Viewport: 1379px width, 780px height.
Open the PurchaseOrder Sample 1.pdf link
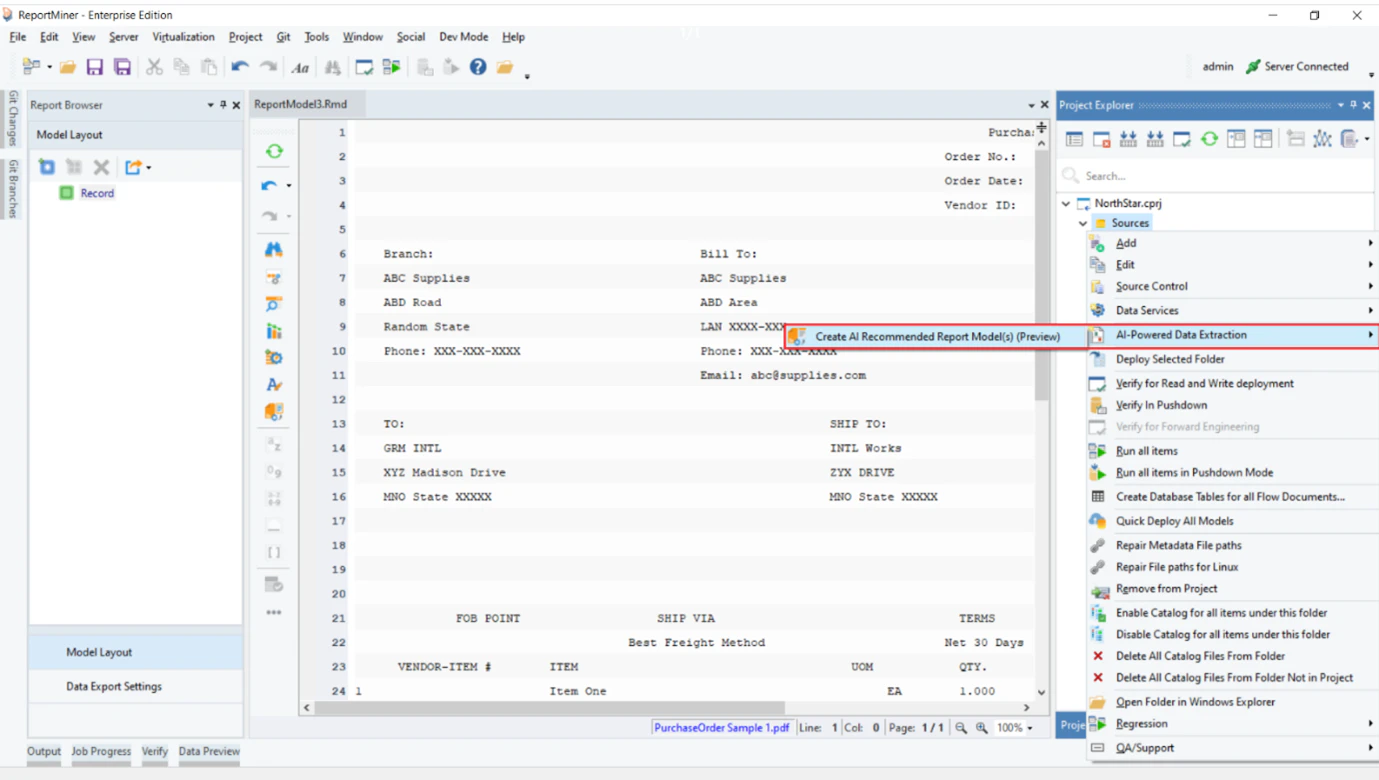pyautogui.click(x=721, y=728)
